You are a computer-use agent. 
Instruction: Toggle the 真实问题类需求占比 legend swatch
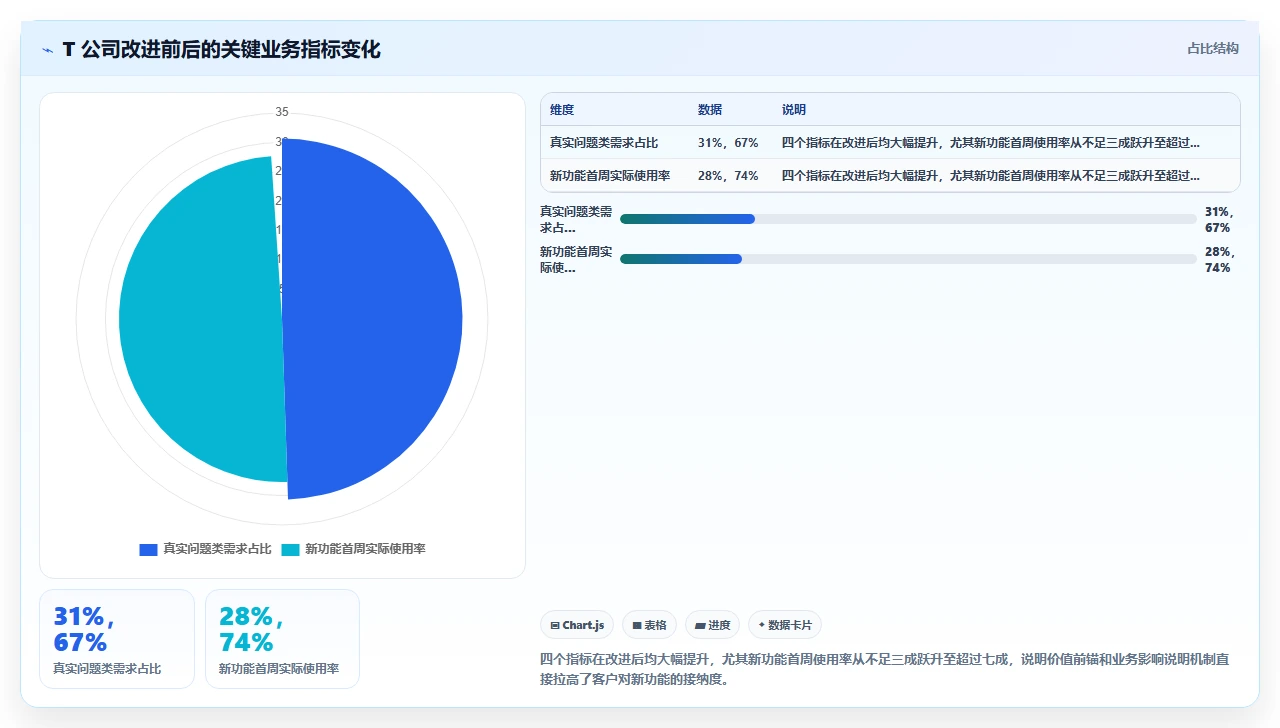point(148,549)
